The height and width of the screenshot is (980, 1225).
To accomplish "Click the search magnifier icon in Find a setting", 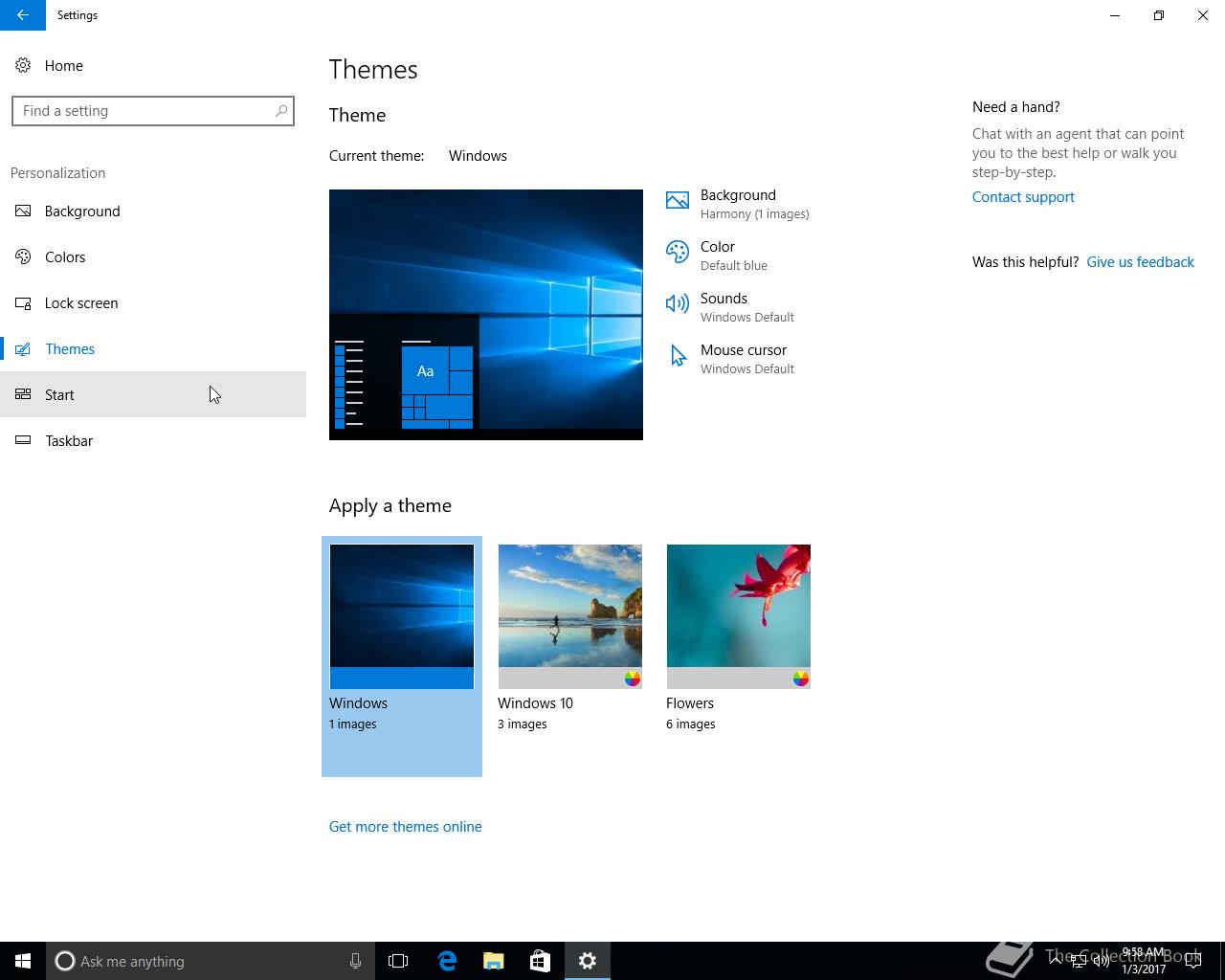I will pyautogui.click(x=281, y=111).
